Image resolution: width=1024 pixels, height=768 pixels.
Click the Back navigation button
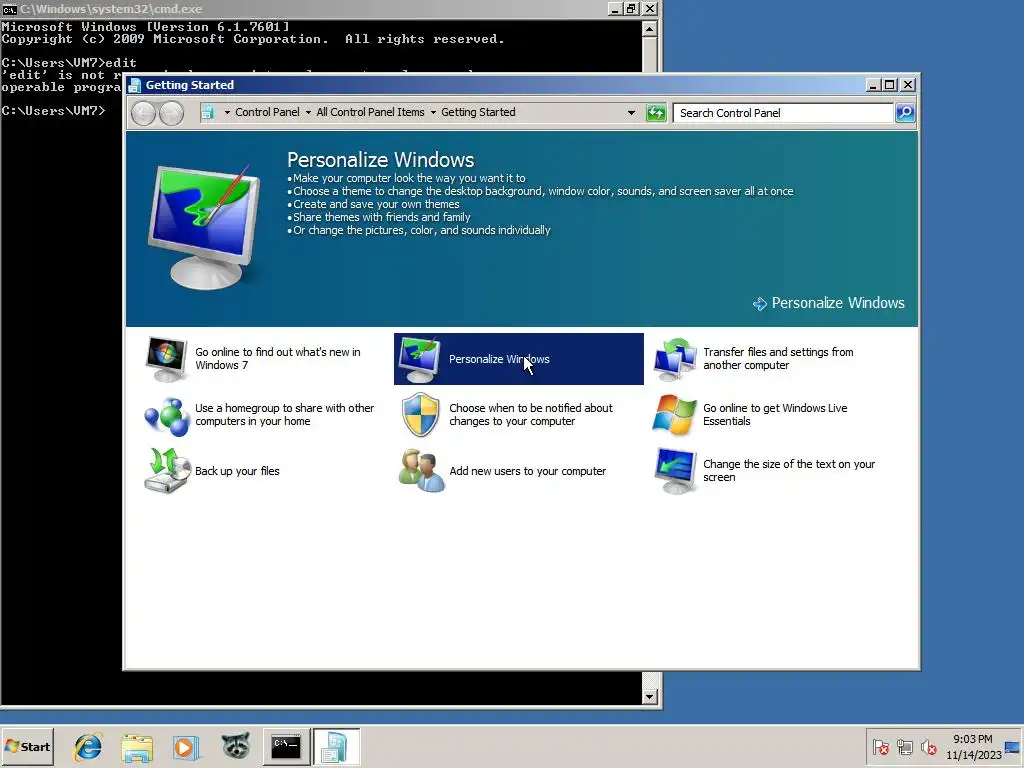[144, 113]
